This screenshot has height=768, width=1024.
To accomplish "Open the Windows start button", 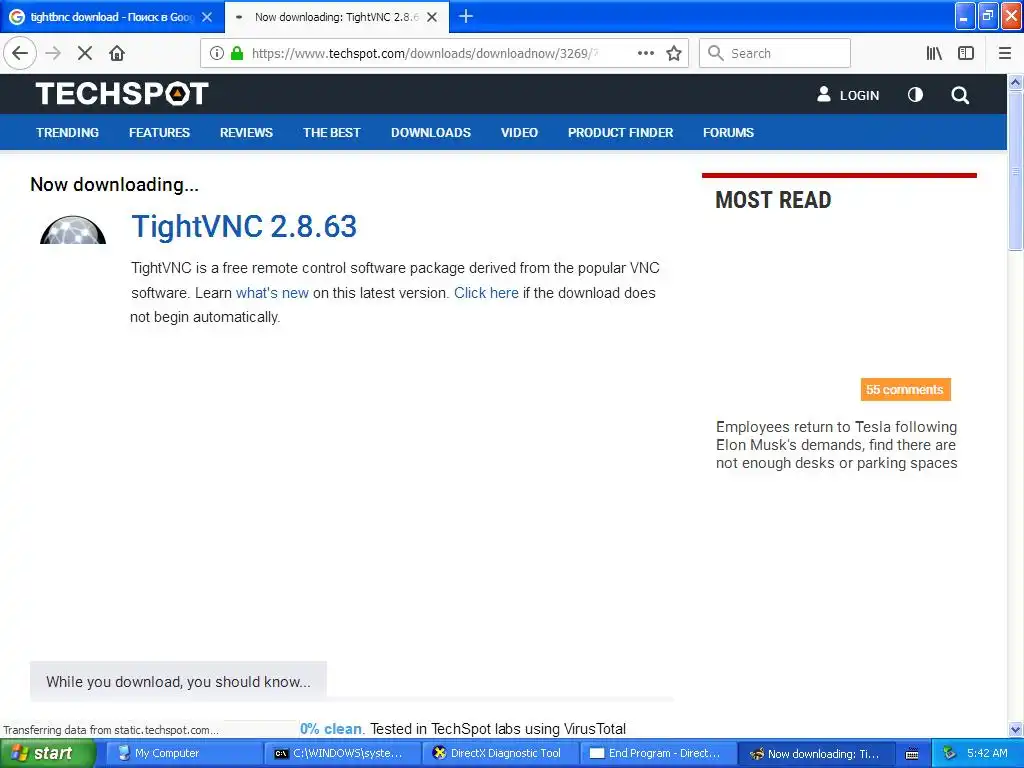I will point(48,753).
